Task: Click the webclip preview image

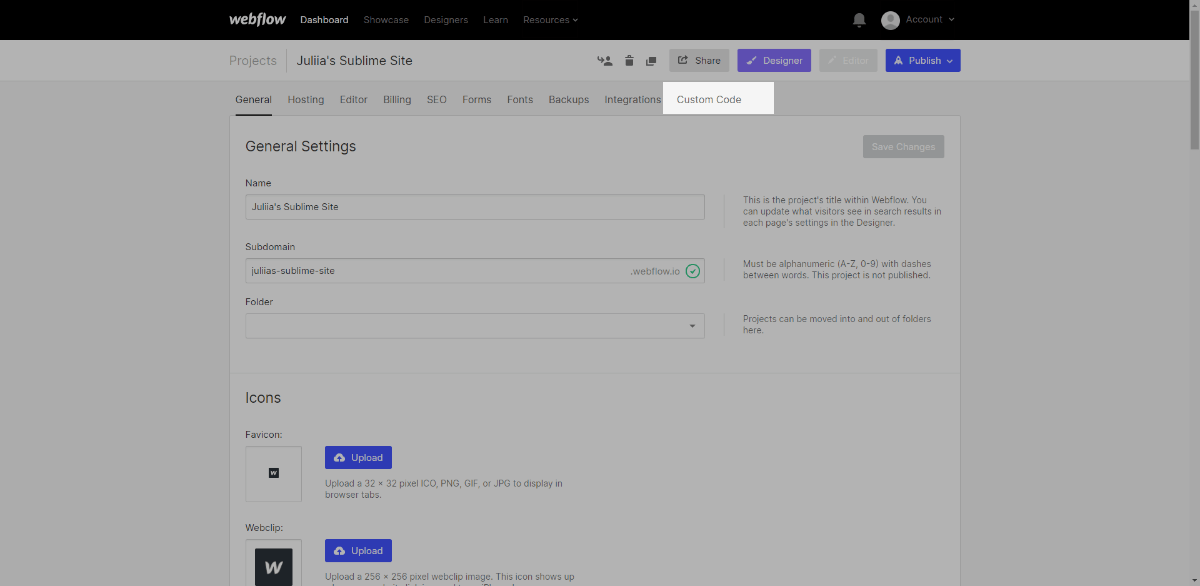Action: (274, 565)
